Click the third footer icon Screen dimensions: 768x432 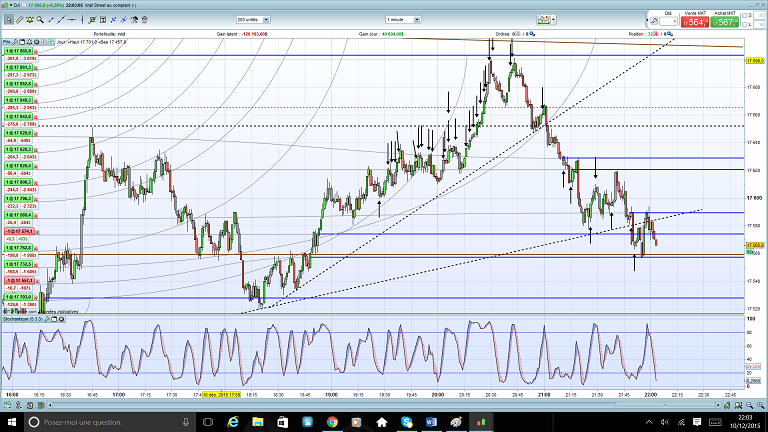(x=30, y=405)
